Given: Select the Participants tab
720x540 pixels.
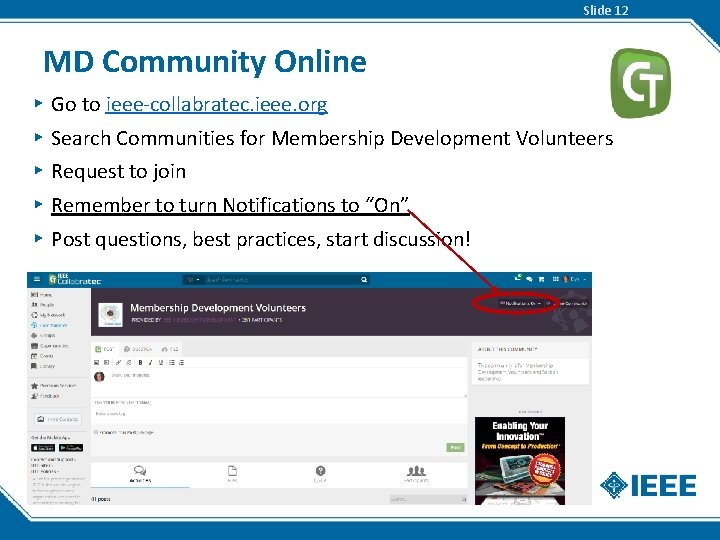Looking at the screenshot, I should click(416, 474).
